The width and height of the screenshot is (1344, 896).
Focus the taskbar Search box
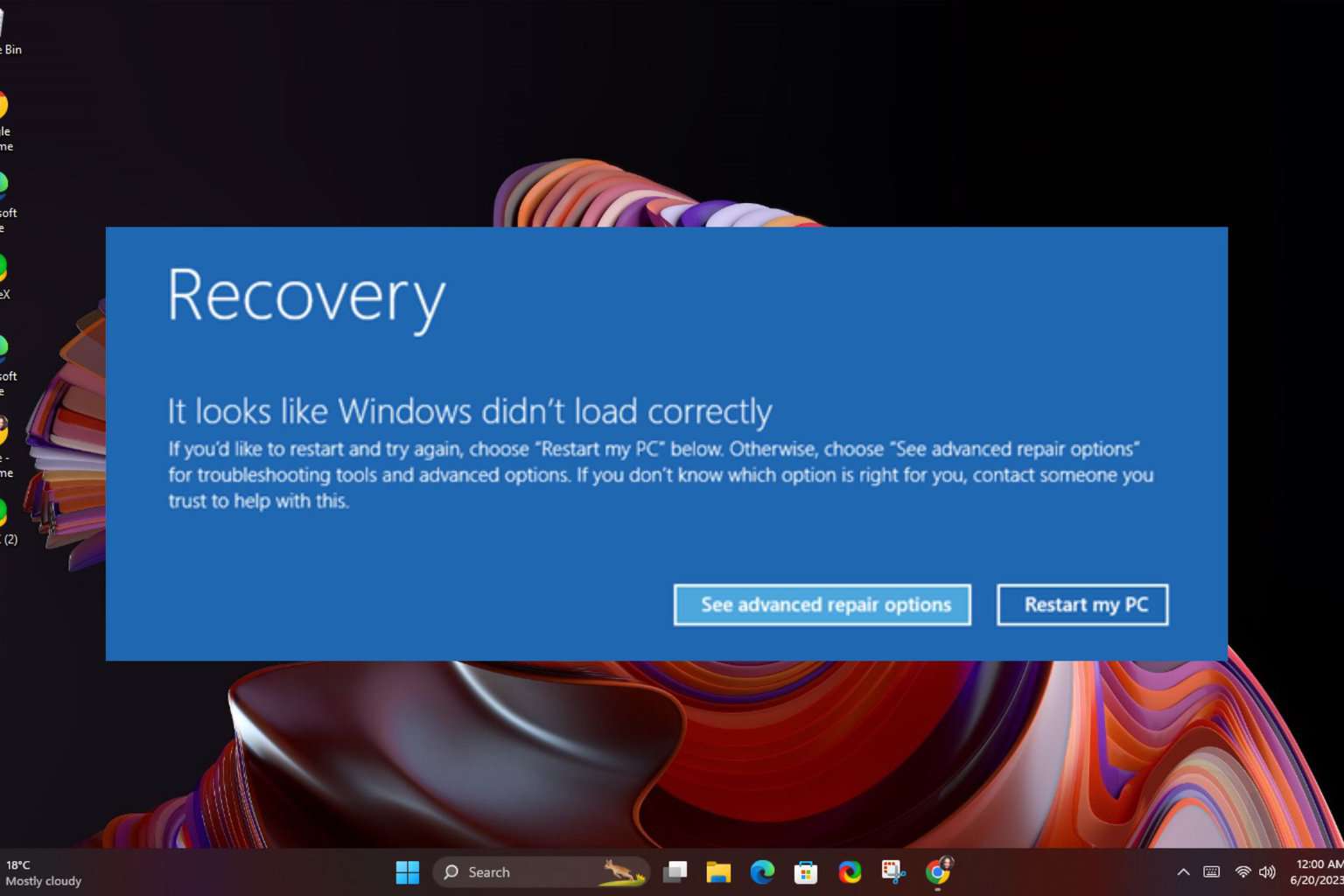click(x=541, y=872)
